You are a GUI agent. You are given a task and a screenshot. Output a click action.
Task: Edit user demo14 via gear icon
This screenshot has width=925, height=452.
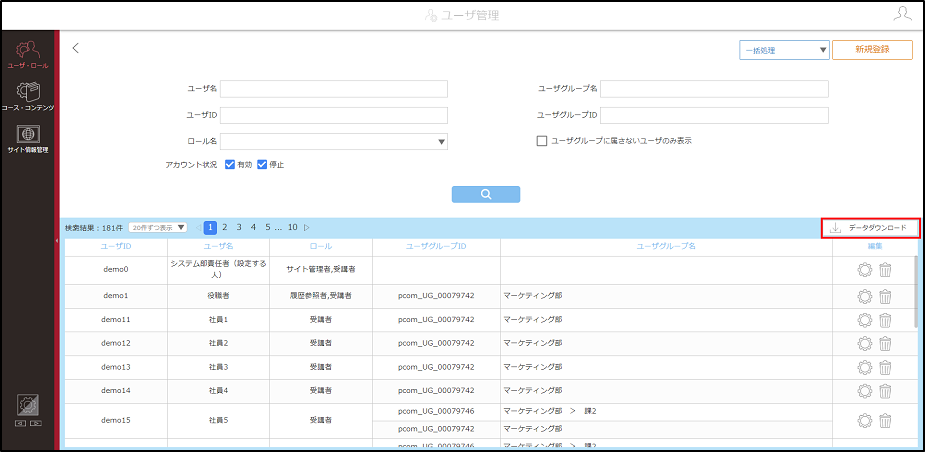pos(864,391)
